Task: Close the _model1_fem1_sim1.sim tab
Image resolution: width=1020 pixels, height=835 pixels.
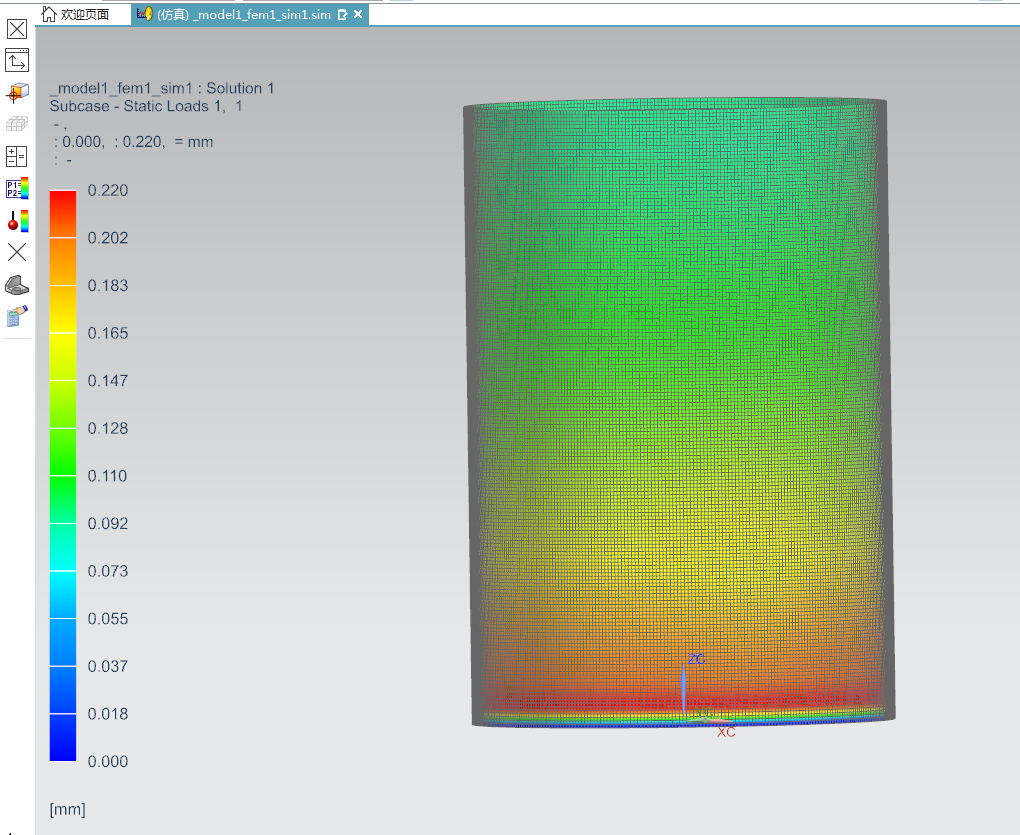Action: [x=358, y=14]
